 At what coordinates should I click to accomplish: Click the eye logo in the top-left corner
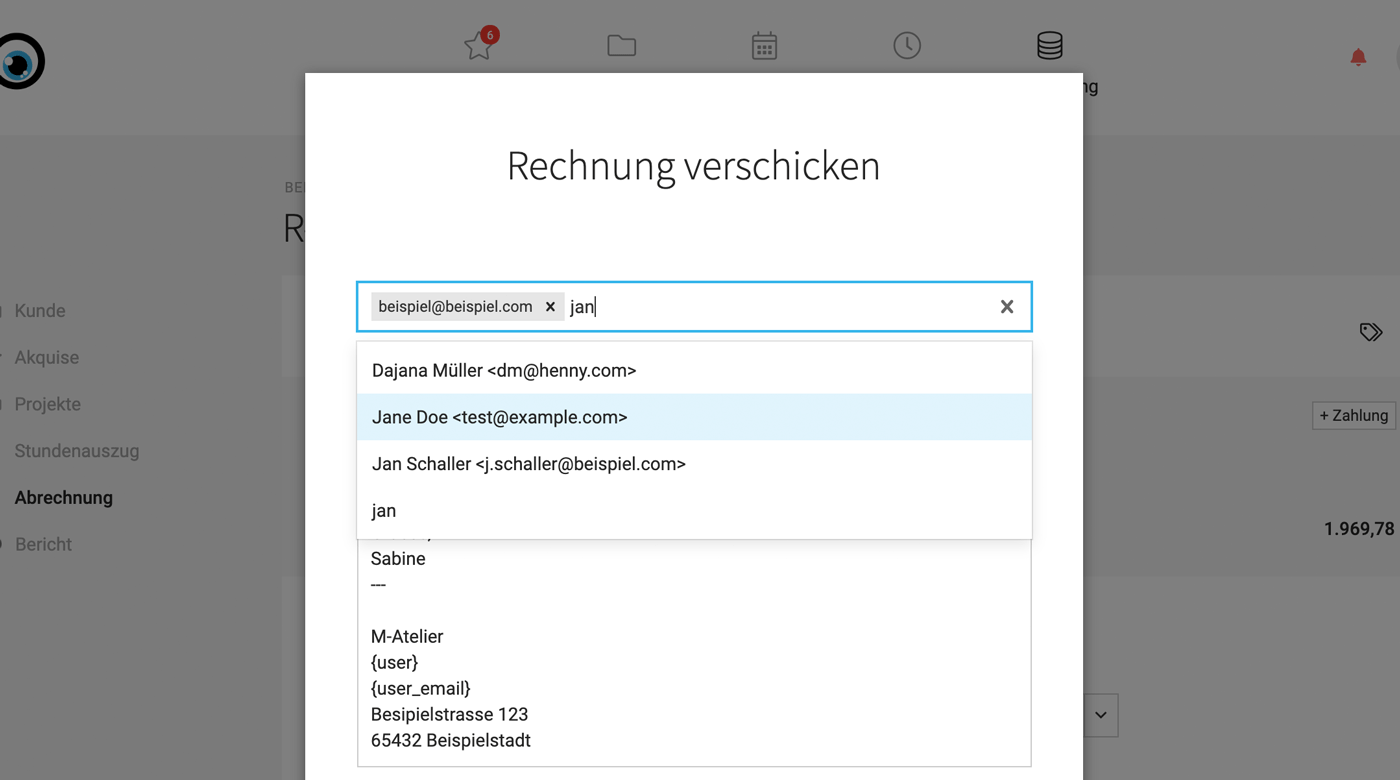pos(20,62)
